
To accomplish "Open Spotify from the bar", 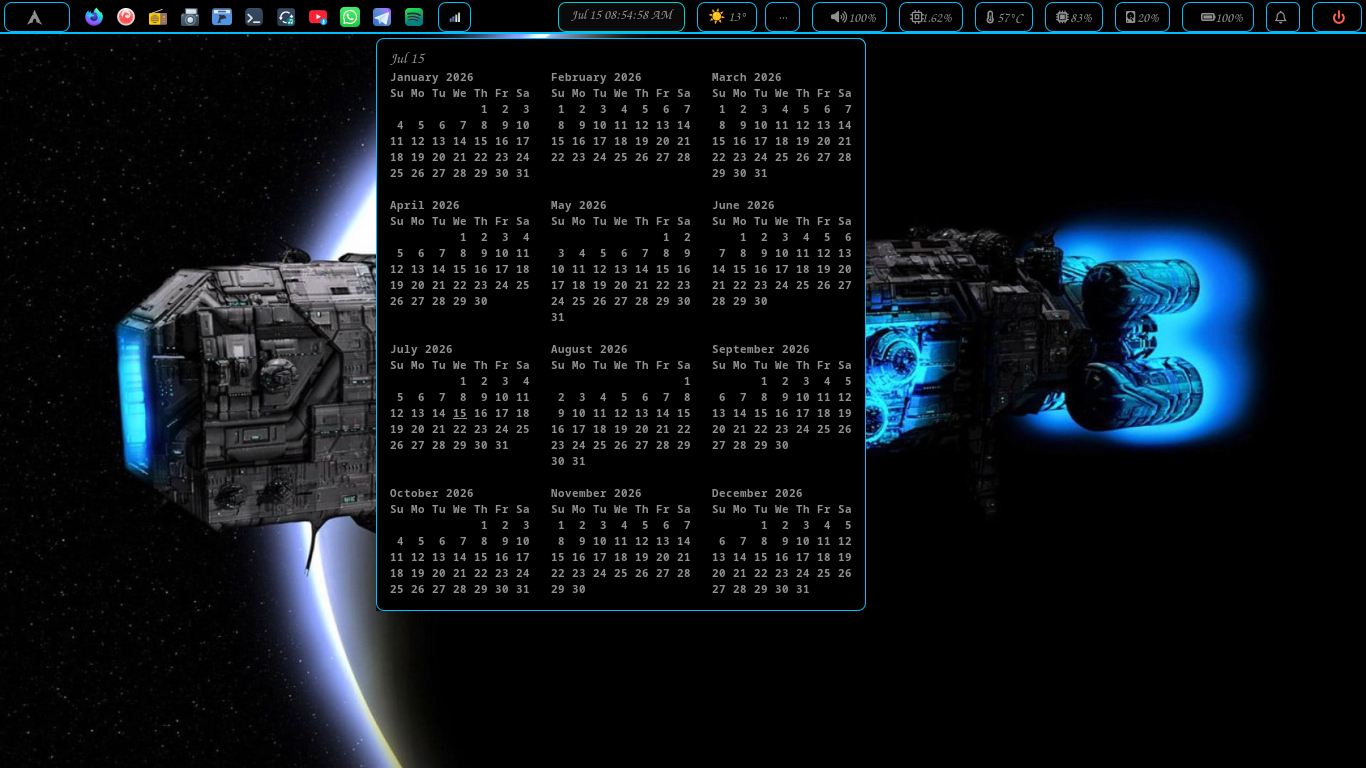I will (x=414, y=17).
